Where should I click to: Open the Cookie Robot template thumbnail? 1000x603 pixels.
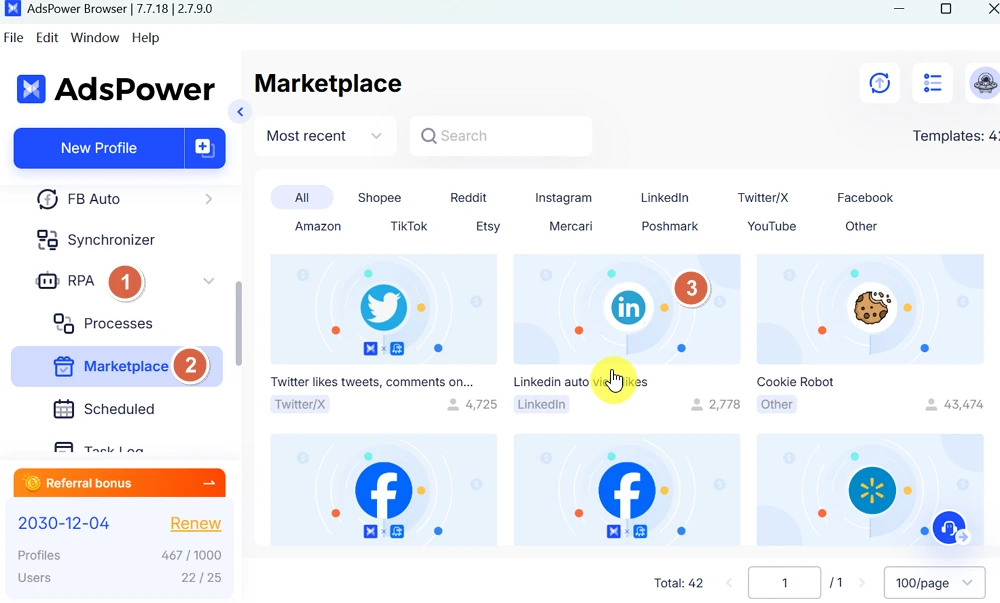click(x=870, y=309)
